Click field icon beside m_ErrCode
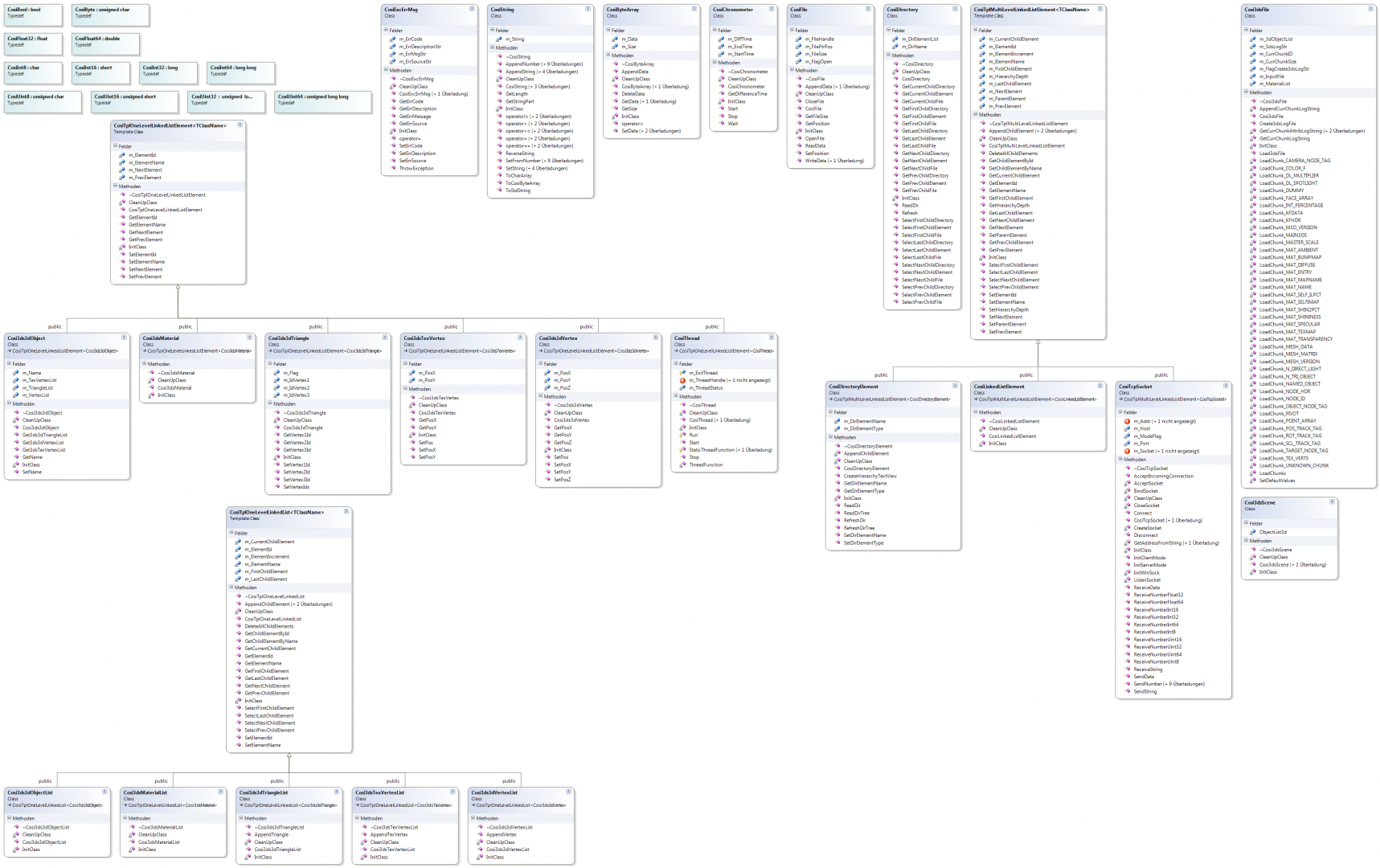Viewport: 1380px width, 868px height. (393, 39)
